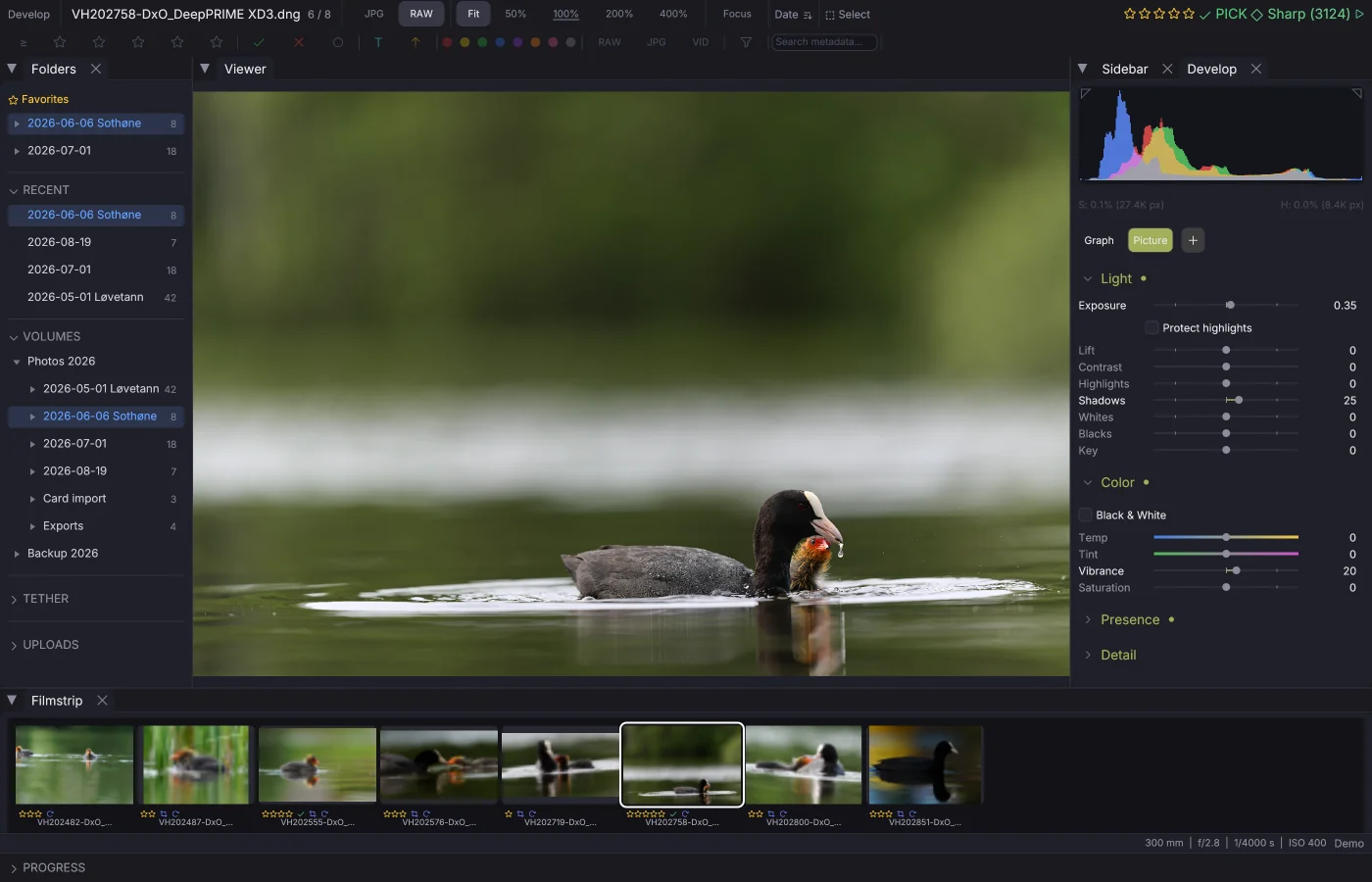The width and height of the screenshot is (1372, 882).
Task: Select the VH202851-DxO thumbnail in the filmstrip
Action: click(925, 765)
